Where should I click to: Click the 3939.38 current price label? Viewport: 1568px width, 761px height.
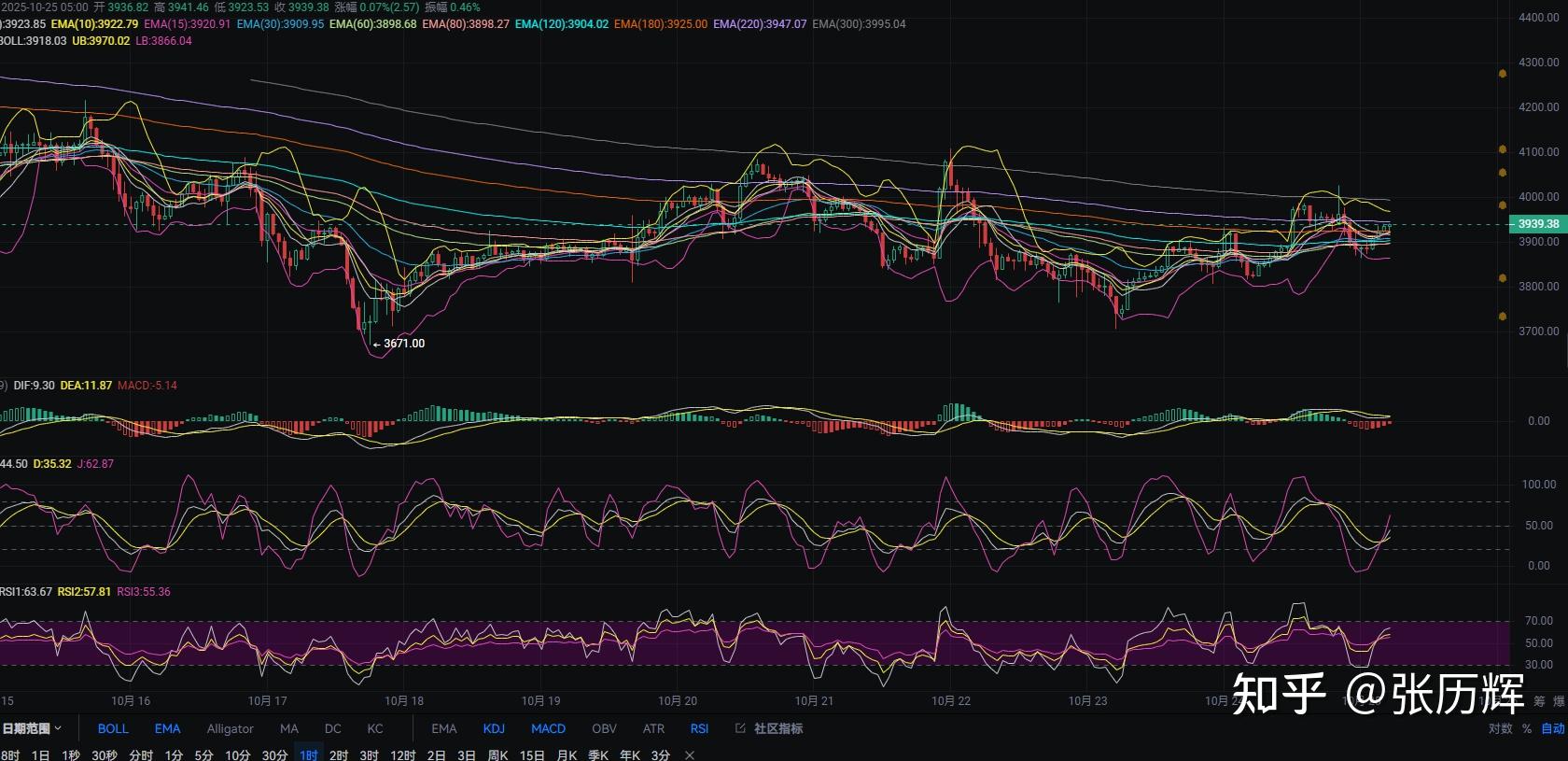(x=1537, y=224)
